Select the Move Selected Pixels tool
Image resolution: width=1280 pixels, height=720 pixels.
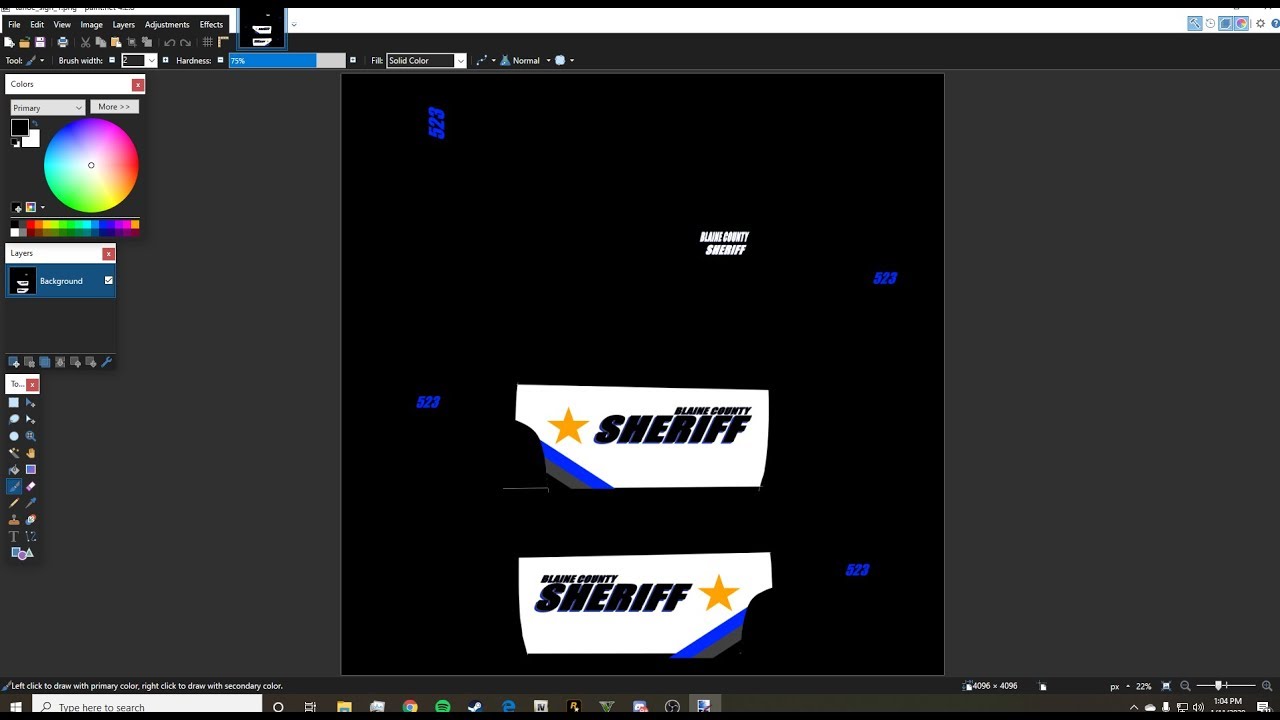pos(31,403)
